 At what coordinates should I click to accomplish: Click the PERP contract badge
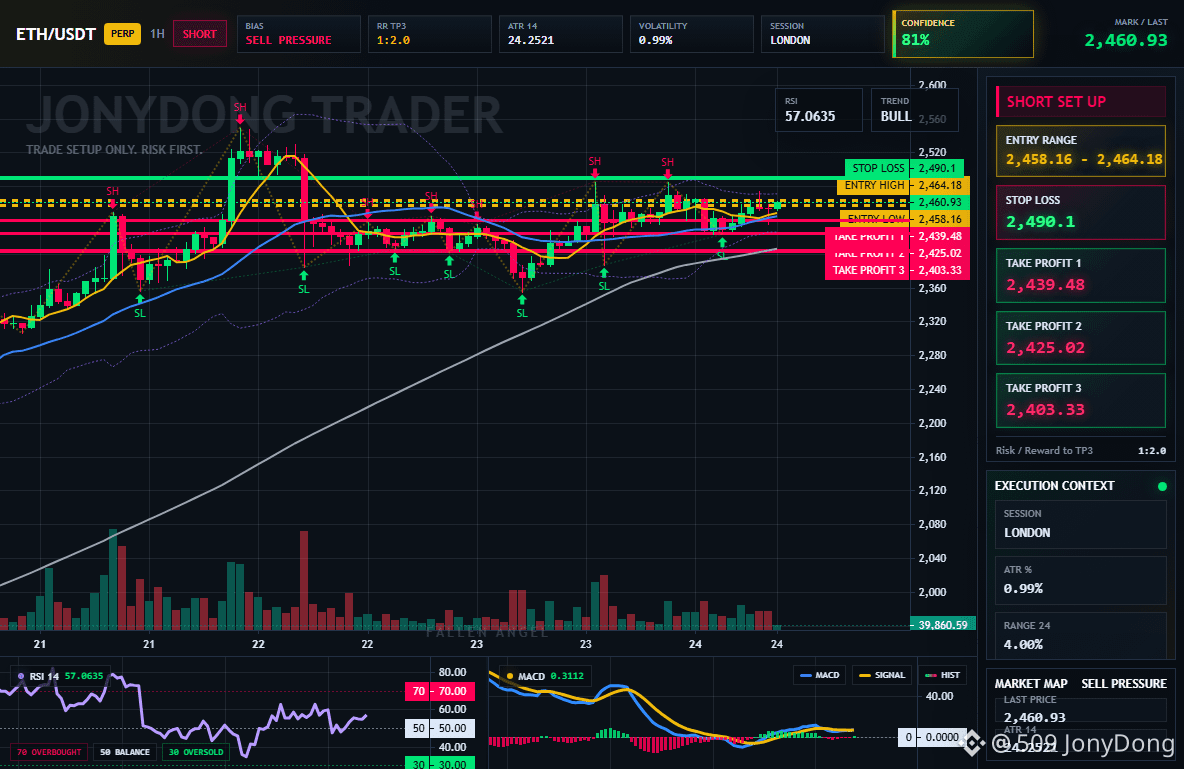[x=122, y=34]
